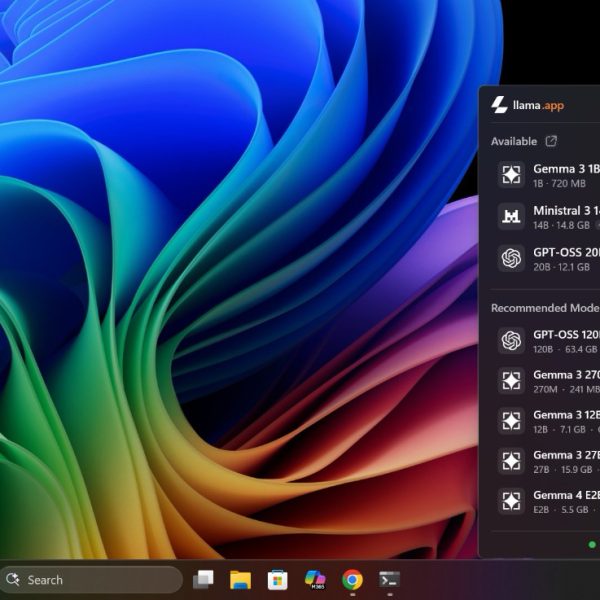Viewport: 600px width, 600px height.
Task: Click the Available section heading
Action: click(514, 141)
